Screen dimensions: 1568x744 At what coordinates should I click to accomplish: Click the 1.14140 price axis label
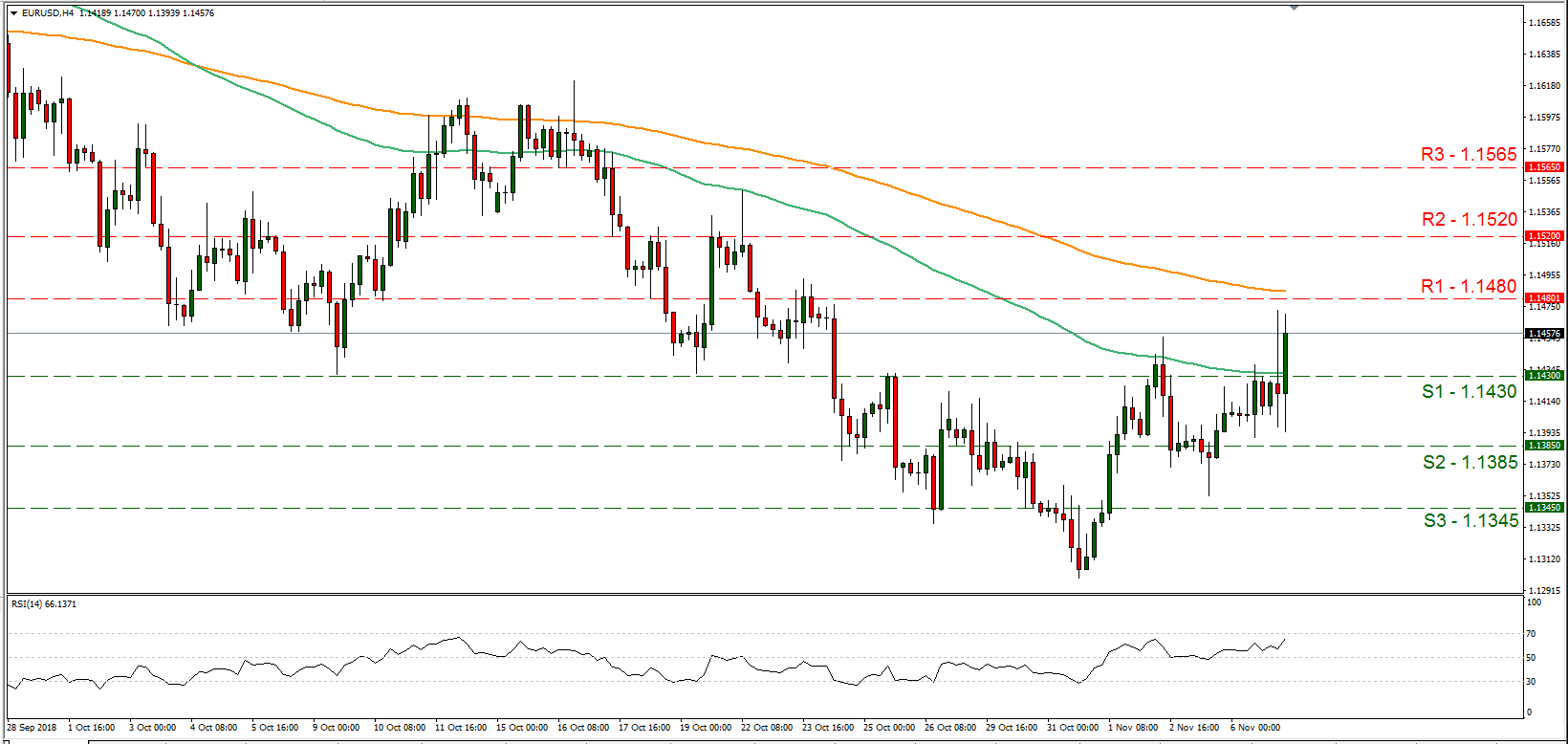click(1545, 402)
